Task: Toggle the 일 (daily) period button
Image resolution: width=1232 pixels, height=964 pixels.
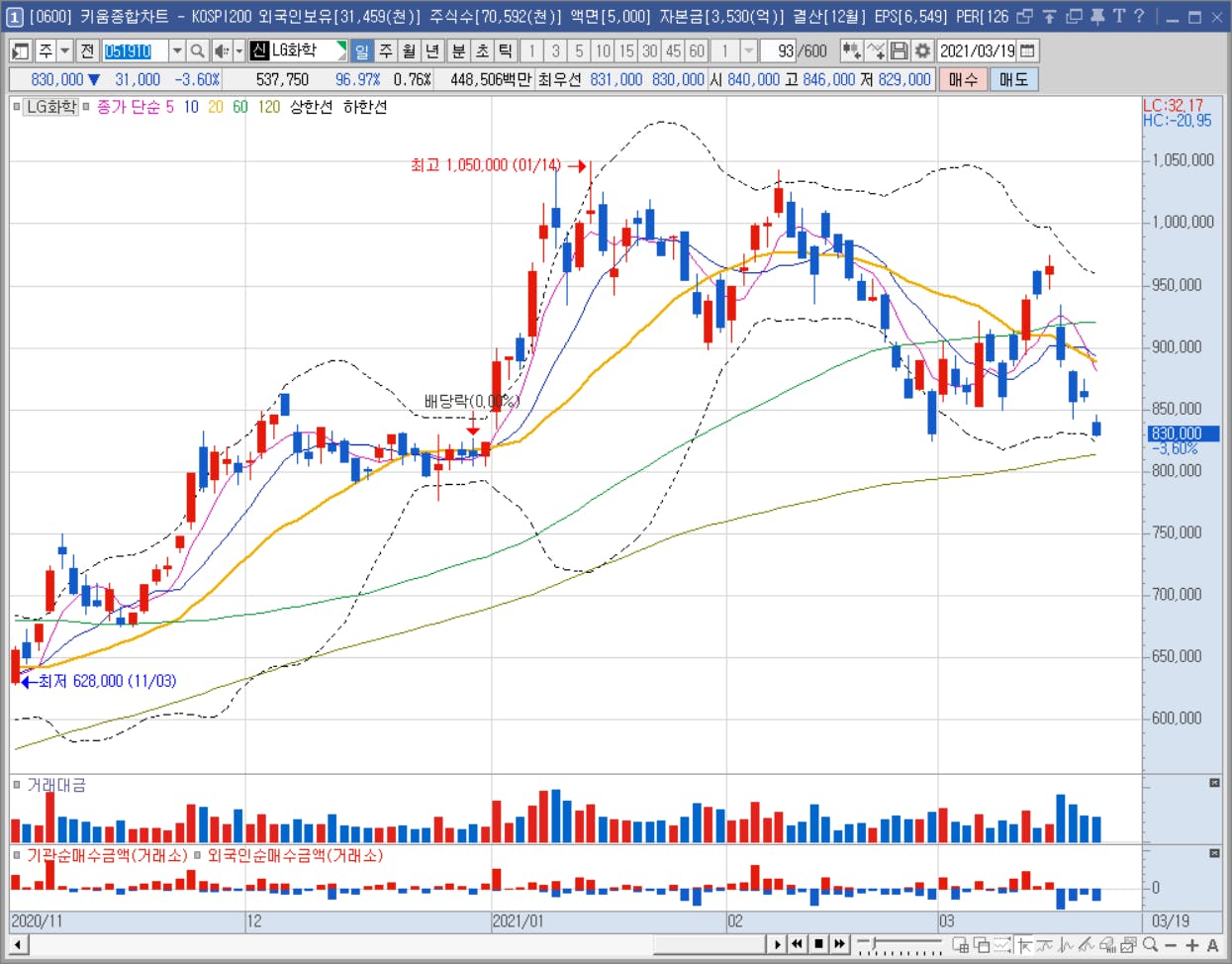Action: (361, 50)
